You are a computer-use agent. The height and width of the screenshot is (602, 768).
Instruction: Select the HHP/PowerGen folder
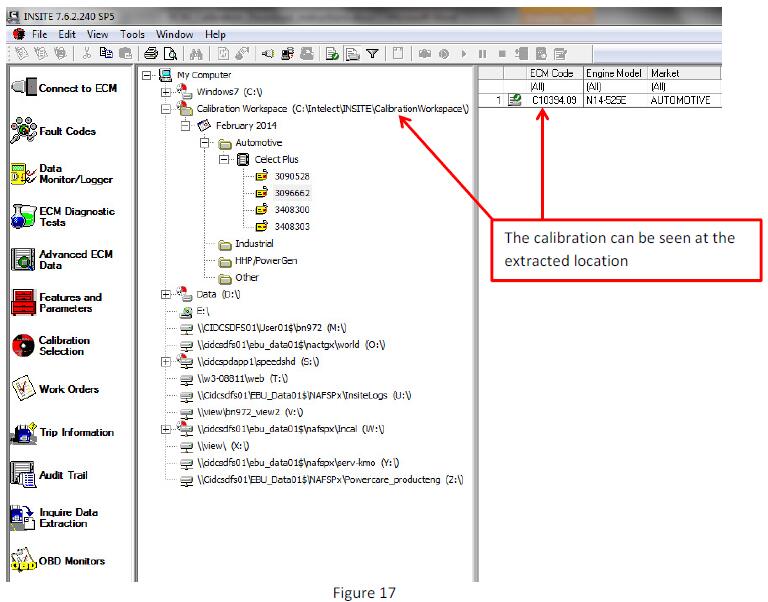pyautogui.click(x=266, y=261)
